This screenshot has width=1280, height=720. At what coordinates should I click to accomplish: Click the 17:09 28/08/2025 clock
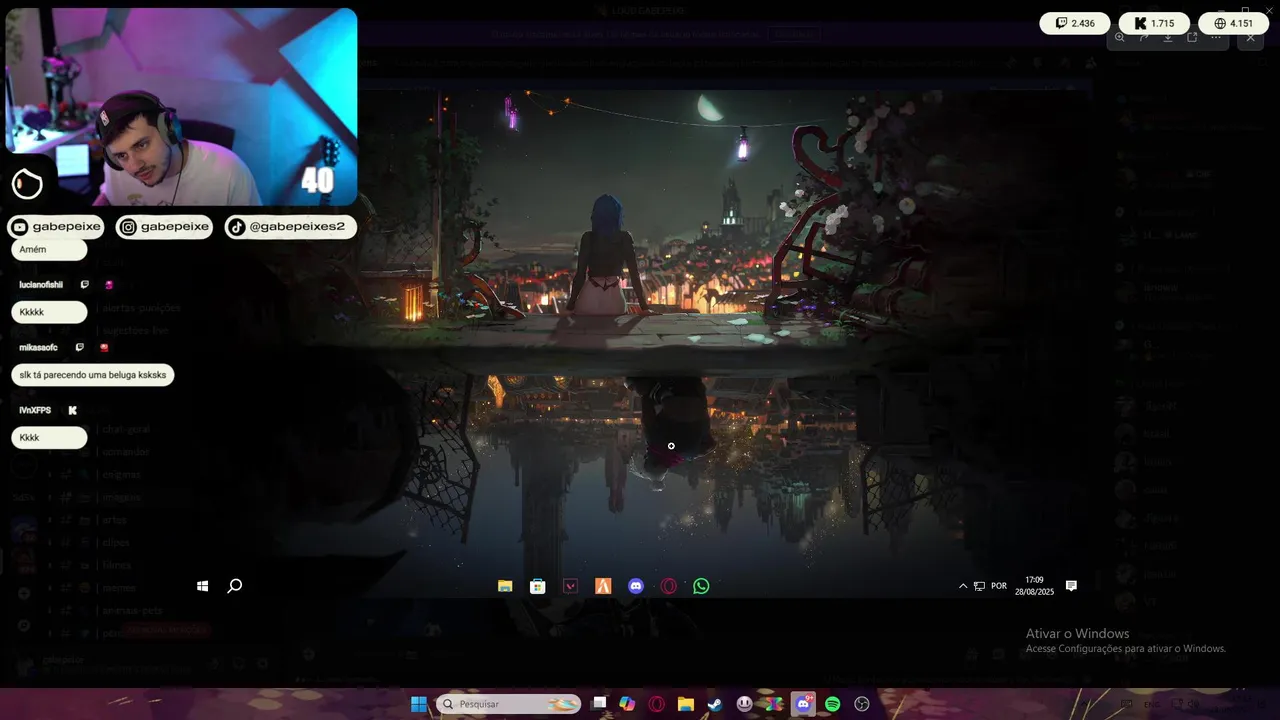point(1034,586)
